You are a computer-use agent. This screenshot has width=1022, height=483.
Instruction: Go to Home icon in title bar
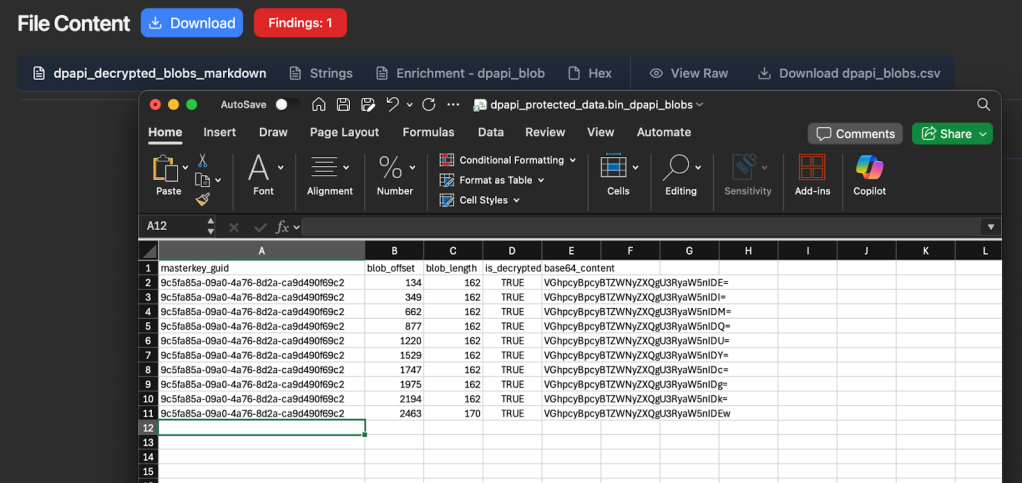[x=319, y=105]
